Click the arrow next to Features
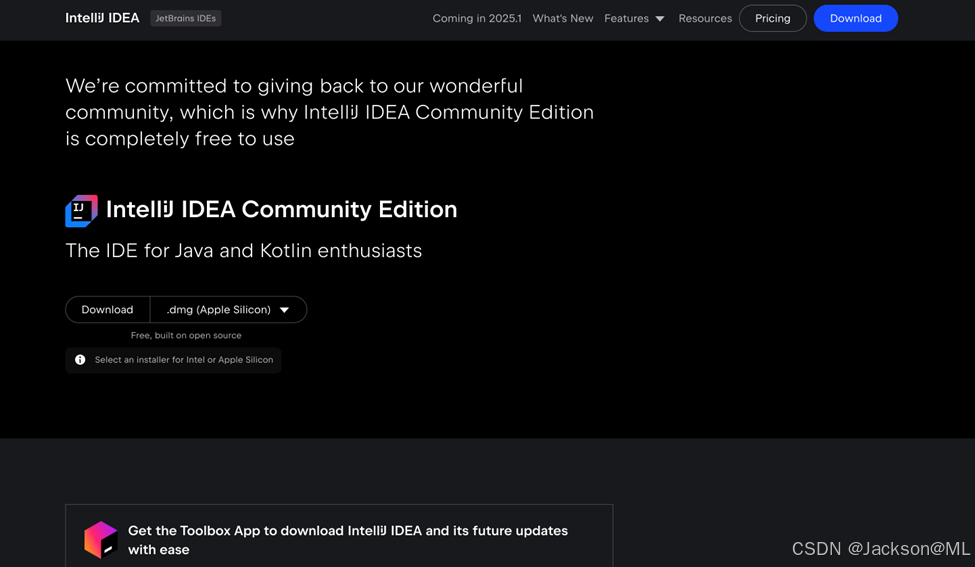The image size is (975, 567). click(x=660, y=19)
